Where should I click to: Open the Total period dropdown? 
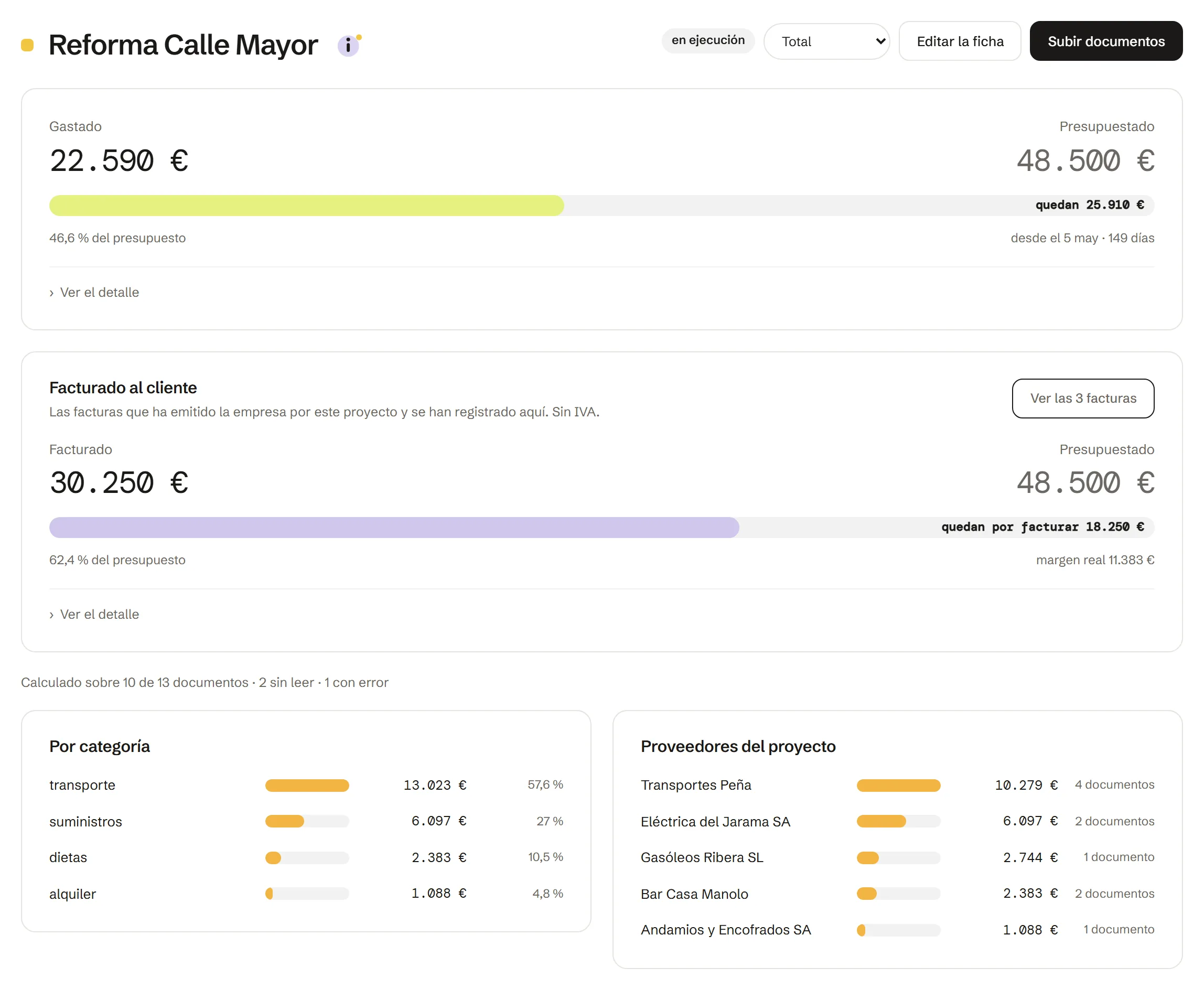(826, 41)
